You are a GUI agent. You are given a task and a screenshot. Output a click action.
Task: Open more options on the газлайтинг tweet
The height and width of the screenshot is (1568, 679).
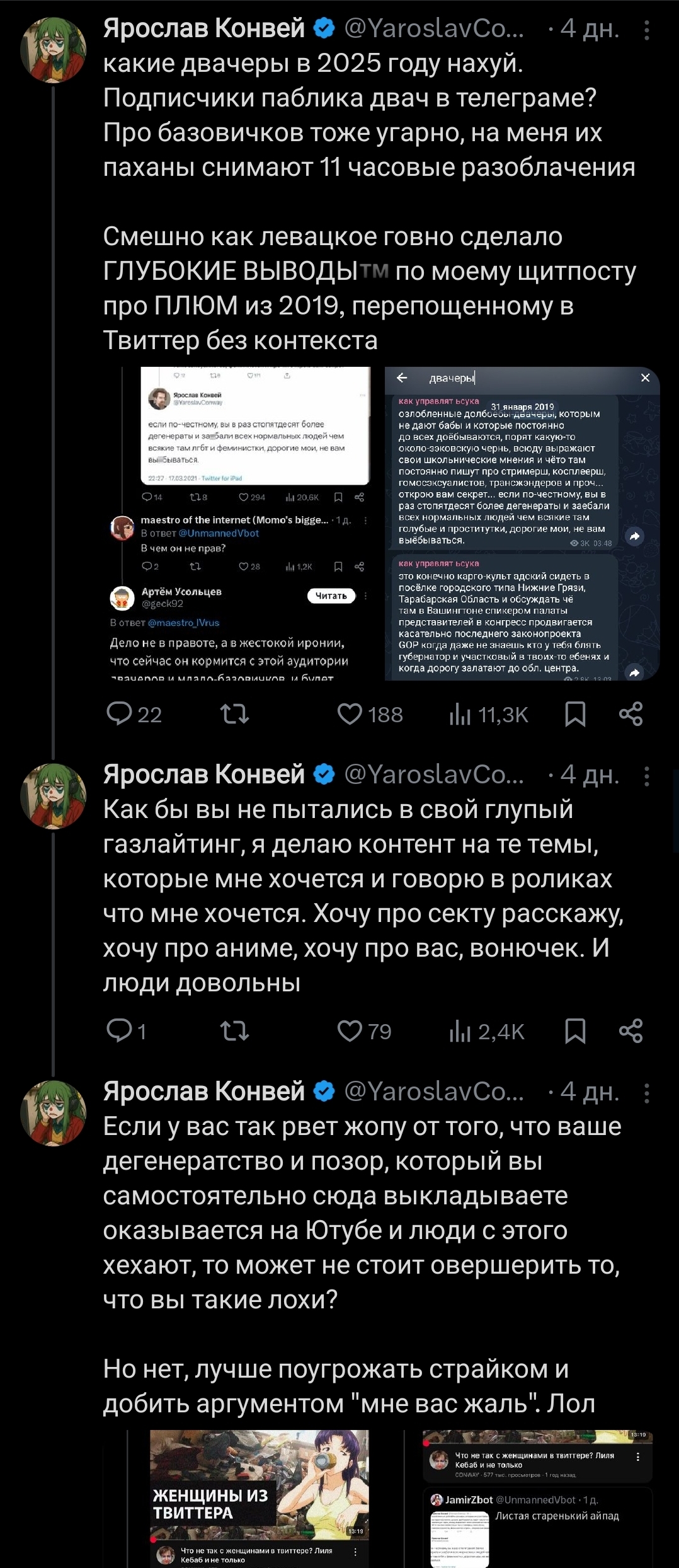[x=647, y=776]
